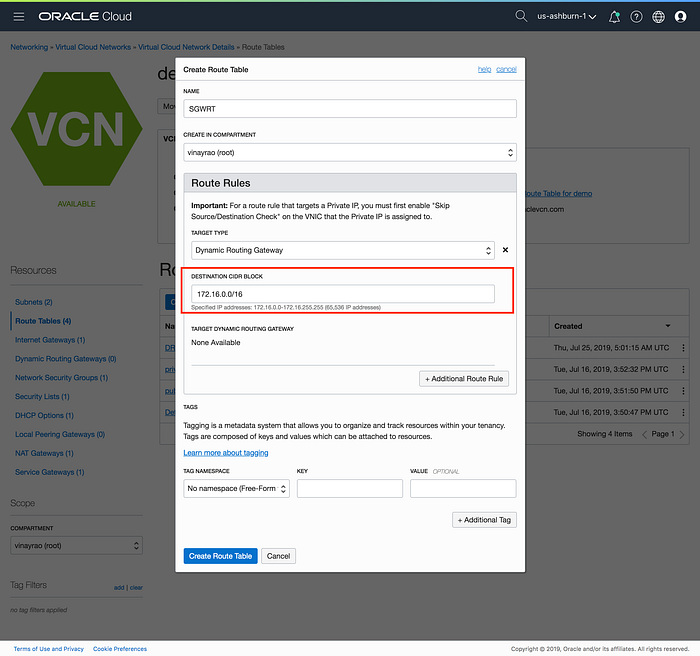Image resolution: width=700 pixels, height=656 pixels.
Task: Go to Virtual Cloud Networks breadcrumb
Action: pyautogui.click(x=93, y=47)
